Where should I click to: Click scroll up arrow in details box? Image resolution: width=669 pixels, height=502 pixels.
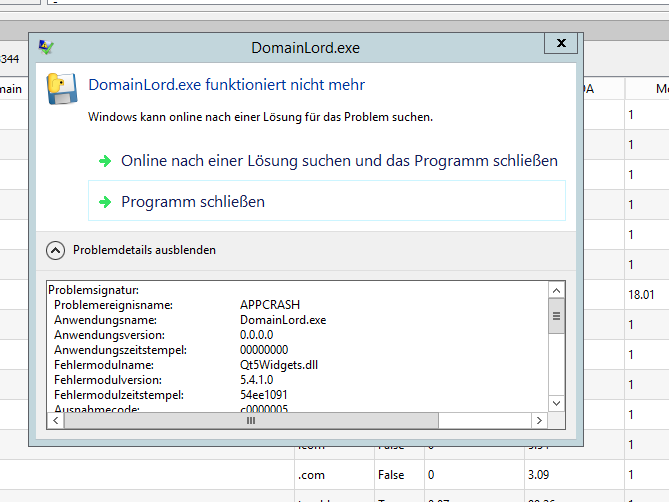pyautogui.click(x=556, y=291)
